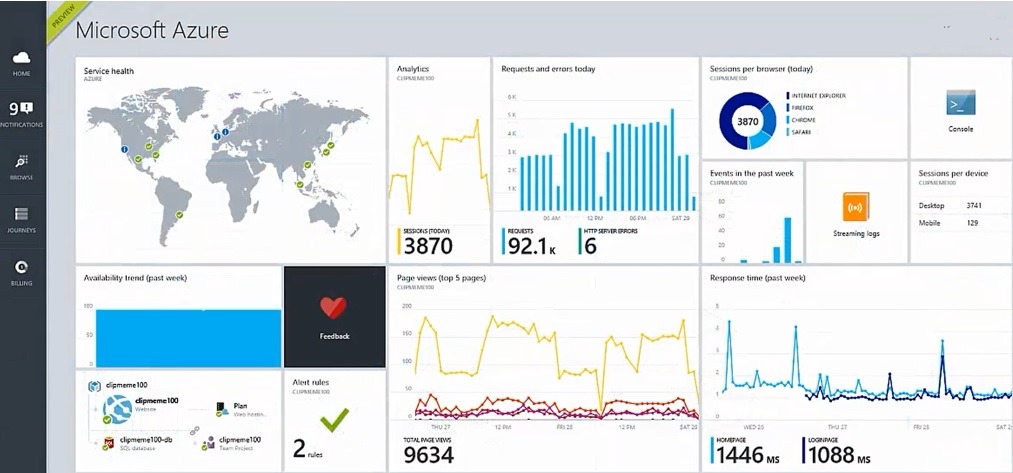This screenshot has width=1013, height=473.
Task: Click the Feedback label
Action: (x=334, y=336)
